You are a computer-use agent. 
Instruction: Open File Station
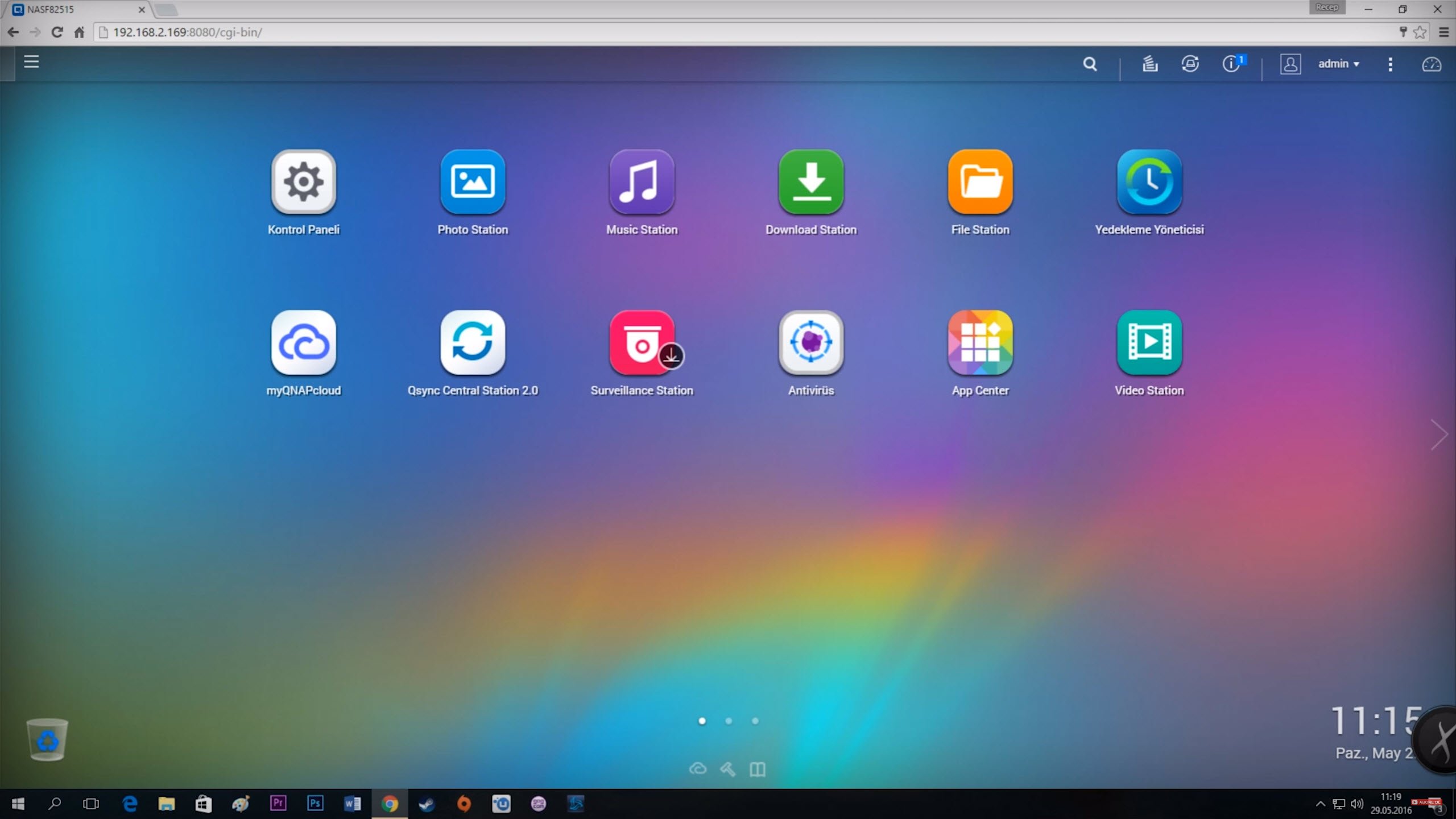[x=980, y=182]
